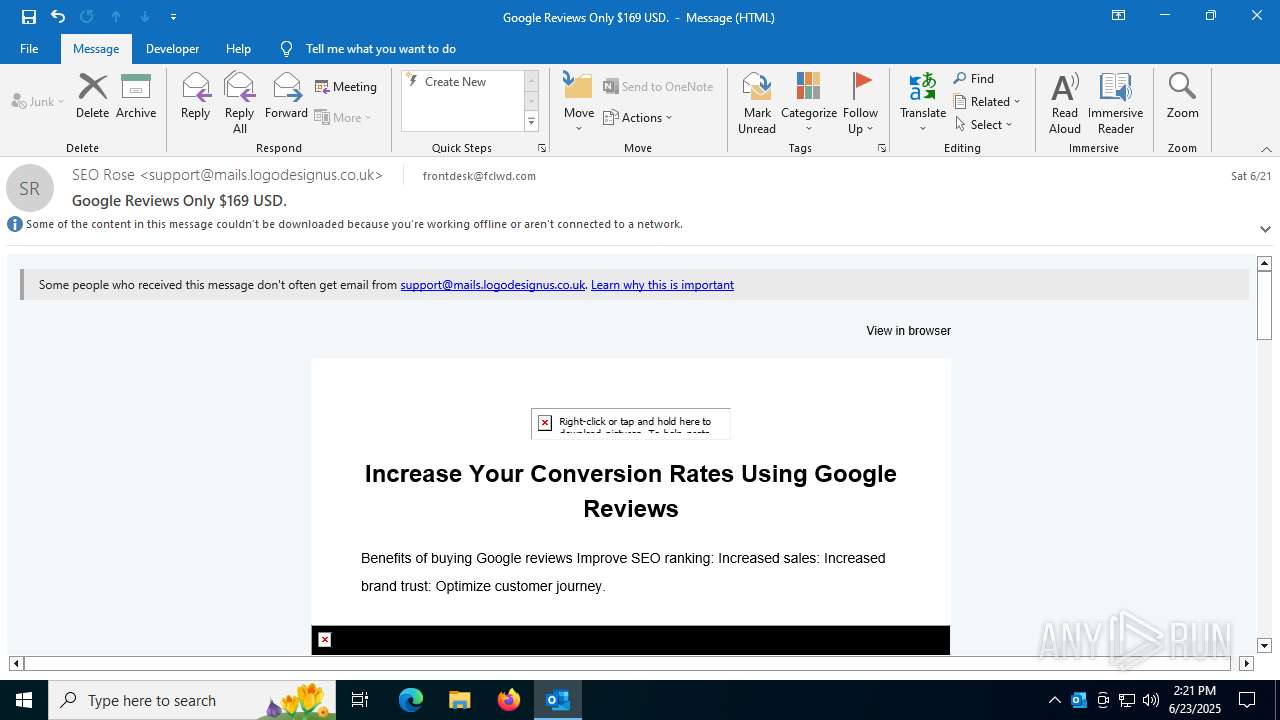
Task: Open the Help ribbon tab
Action: 238,49
